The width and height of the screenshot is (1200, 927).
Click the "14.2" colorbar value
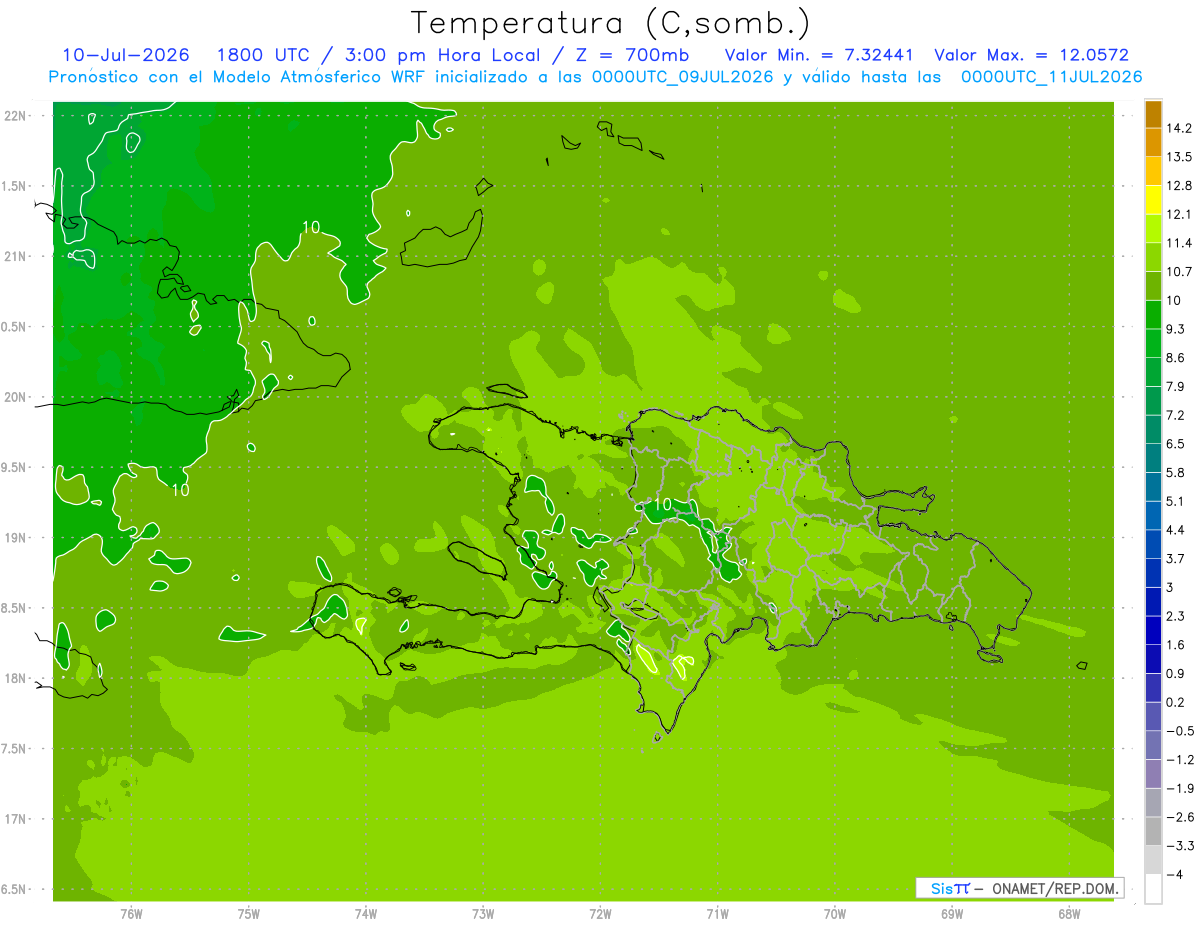click(1180, 128)
